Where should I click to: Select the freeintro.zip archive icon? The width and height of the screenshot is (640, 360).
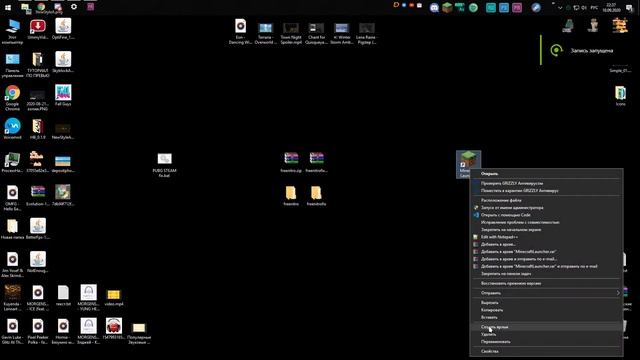(x=291, y=162)
